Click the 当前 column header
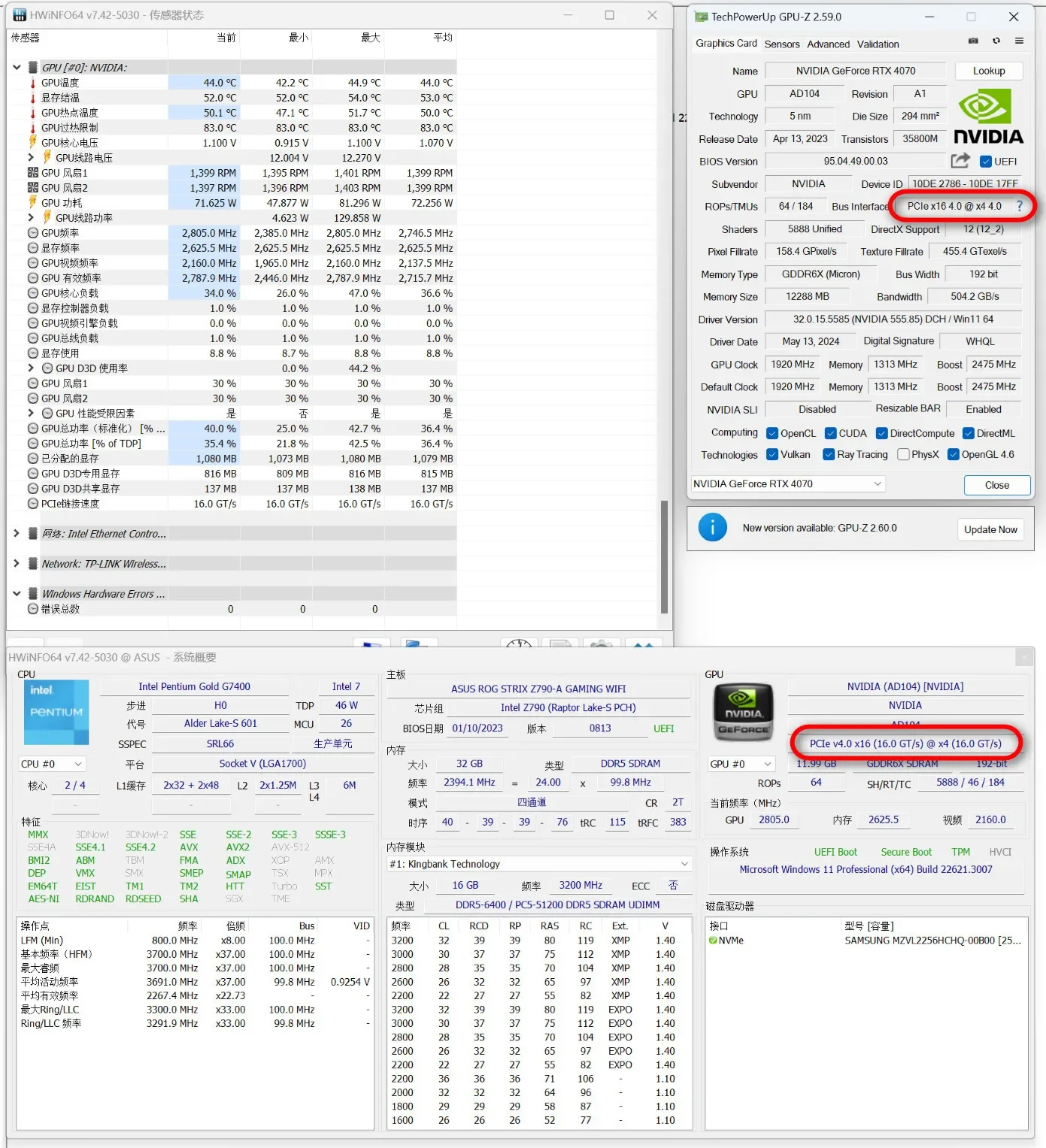 pyautogui.click(x=226, y=38)
